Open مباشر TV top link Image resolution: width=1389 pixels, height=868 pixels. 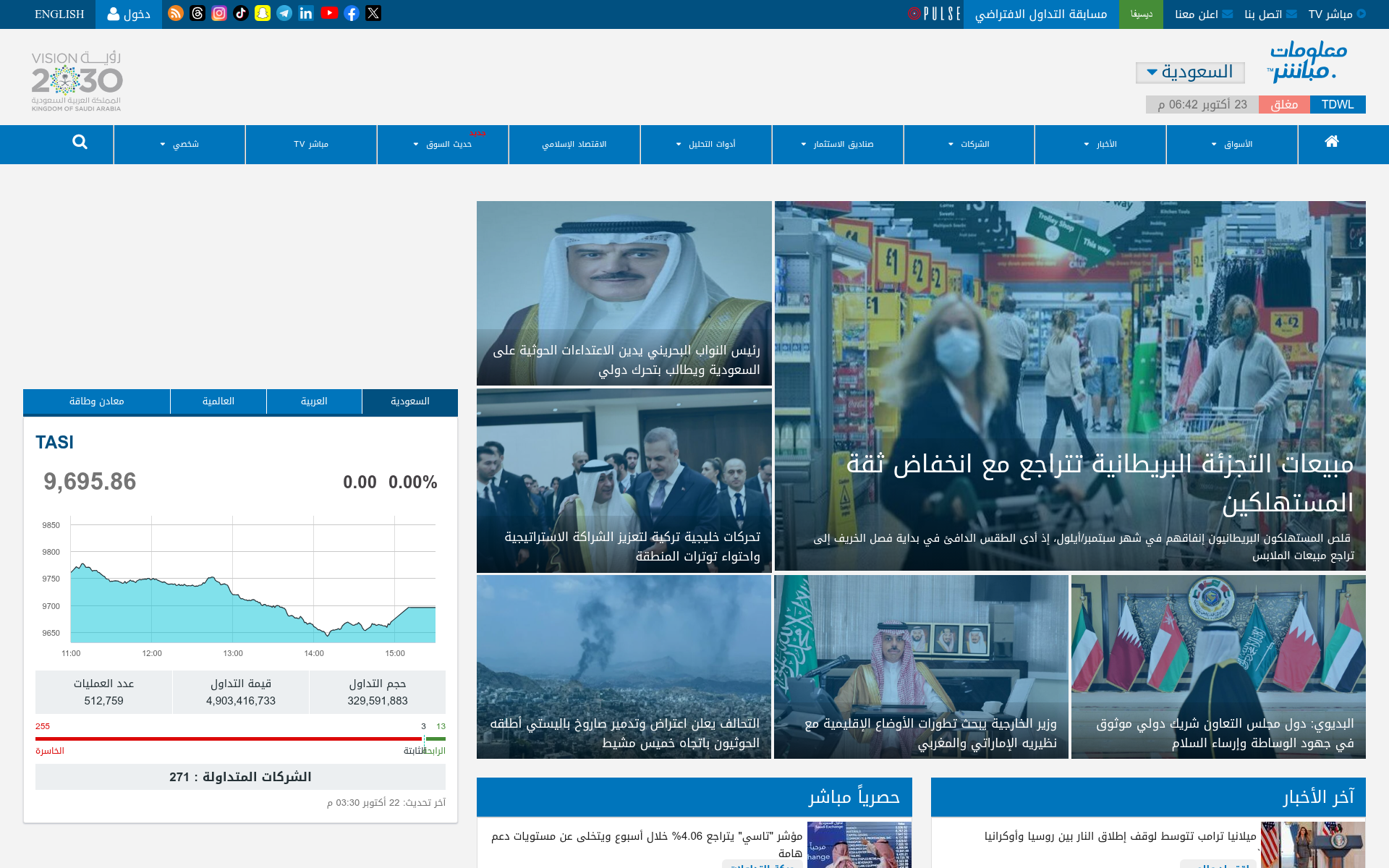pyautogui.click(x=1337, y=14)
